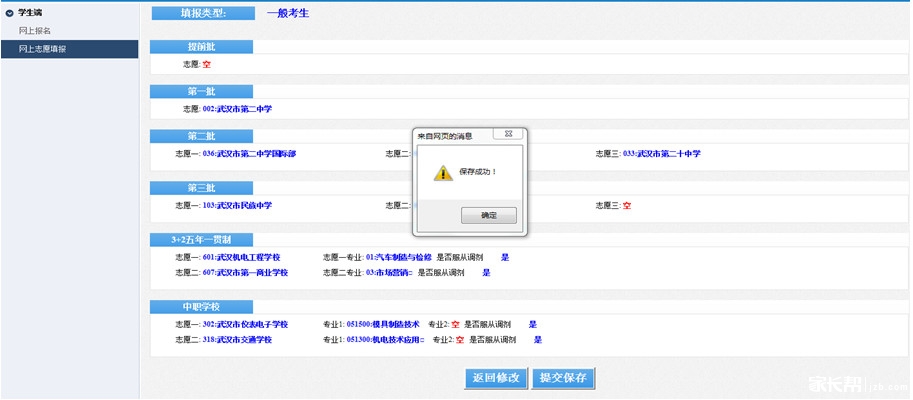
Task: Close the 来自网页的消息 dialog
Action: click(512, 134)
